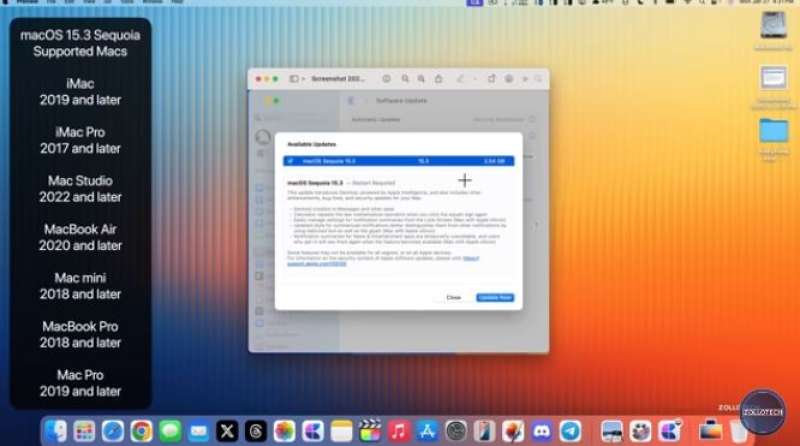Click the Software Update title in background window
Image resolution: width=800 pixels, height=446 pixels.
click(x=402, y=101)
